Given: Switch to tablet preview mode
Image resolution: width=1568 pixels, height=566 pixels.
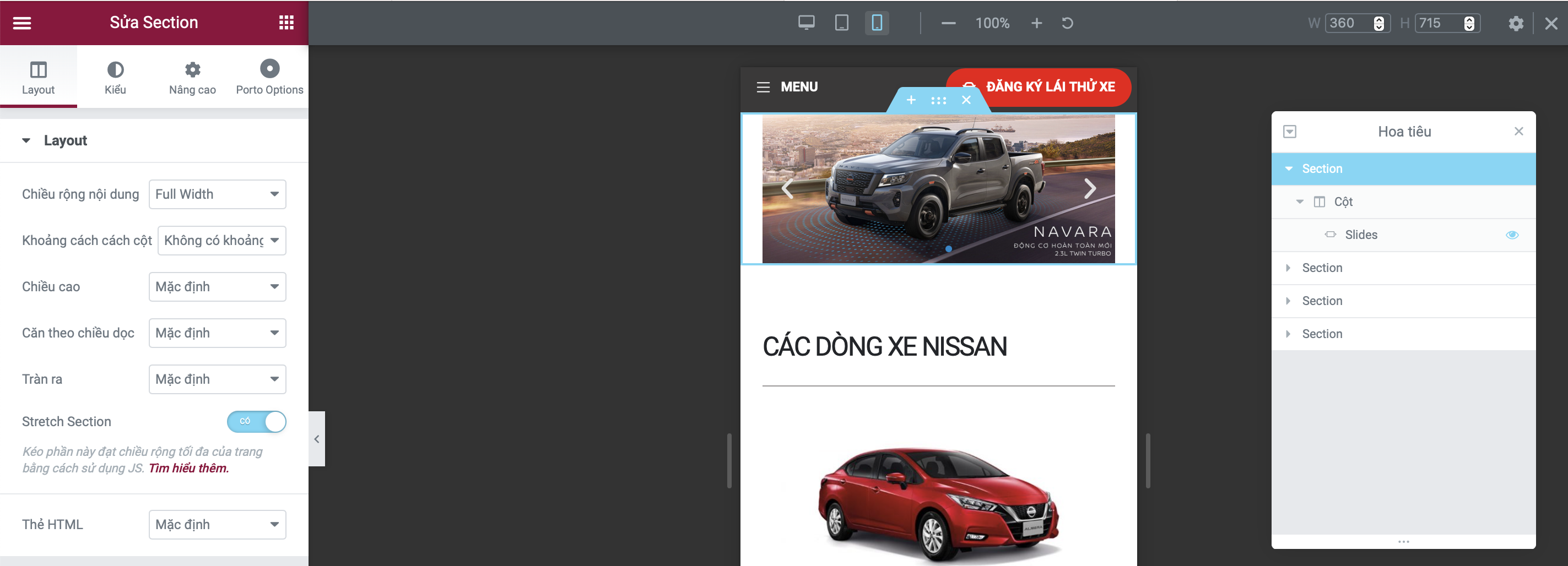Looking at the screenshot, I should tap(841, 23).
